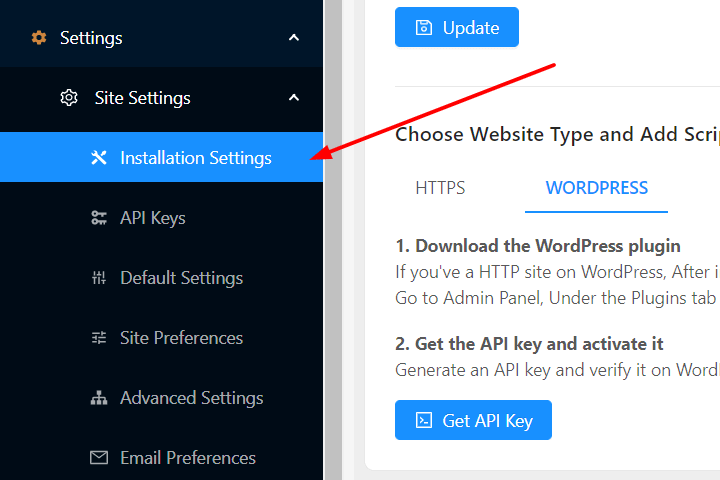
Task: Open Site Preferences
Action: click(x=162, y=338)
